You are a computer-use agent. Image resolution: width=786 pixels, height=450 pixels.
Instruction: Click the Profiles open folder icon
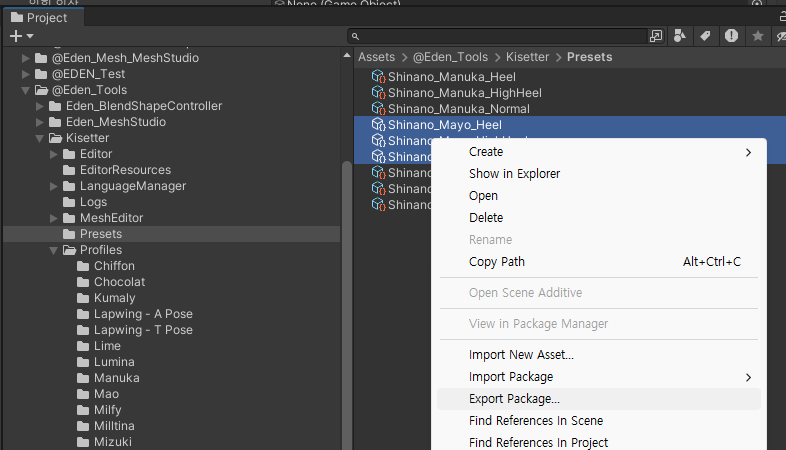tap(69, 250)
